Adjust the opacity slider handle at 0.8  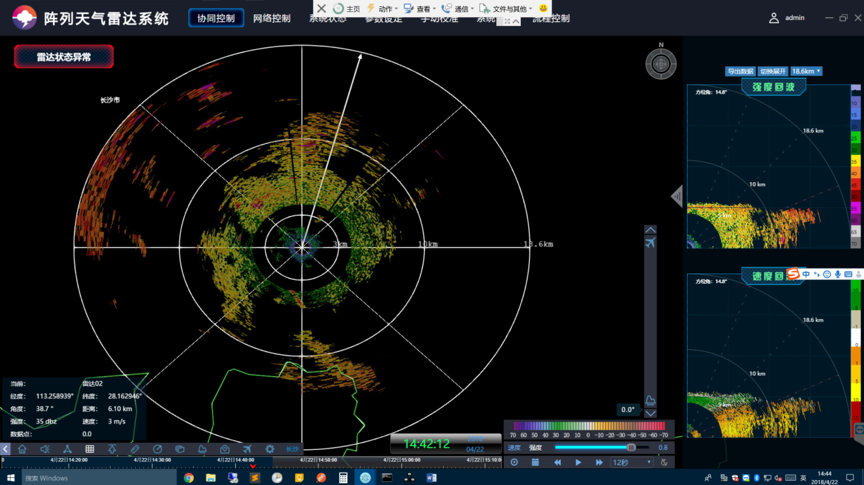pos(631,448)
